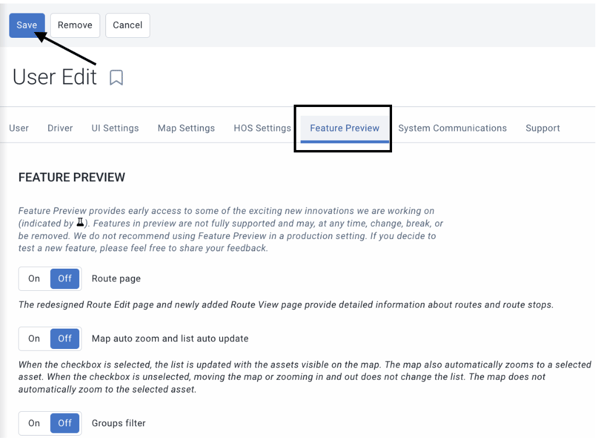
Task: Click the 'Groups filter' label
Action: point(119,423)
